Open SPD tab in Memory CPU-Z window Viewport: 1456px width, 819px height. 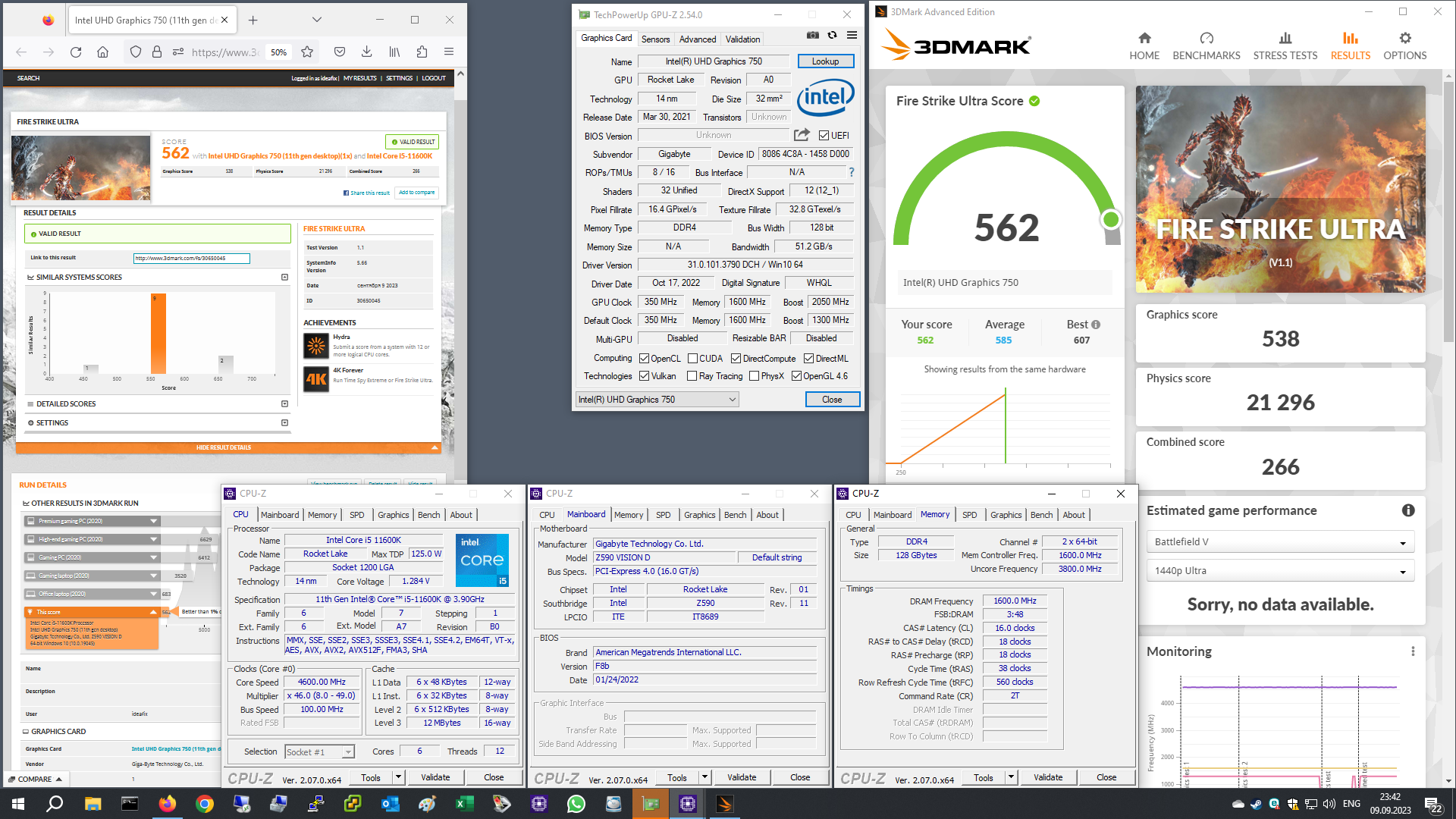point(969,515)
